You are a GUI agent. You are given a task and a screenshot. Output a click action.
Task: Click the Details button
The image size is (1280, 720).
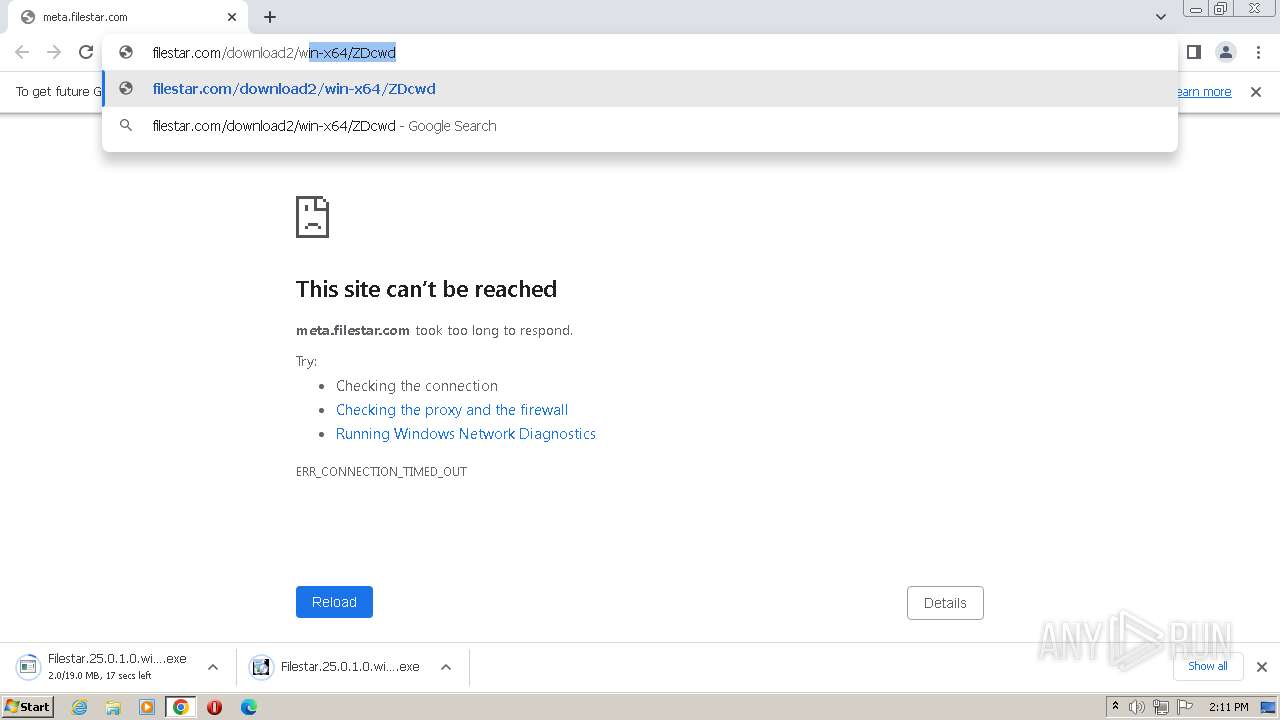(x=945, y=603)
